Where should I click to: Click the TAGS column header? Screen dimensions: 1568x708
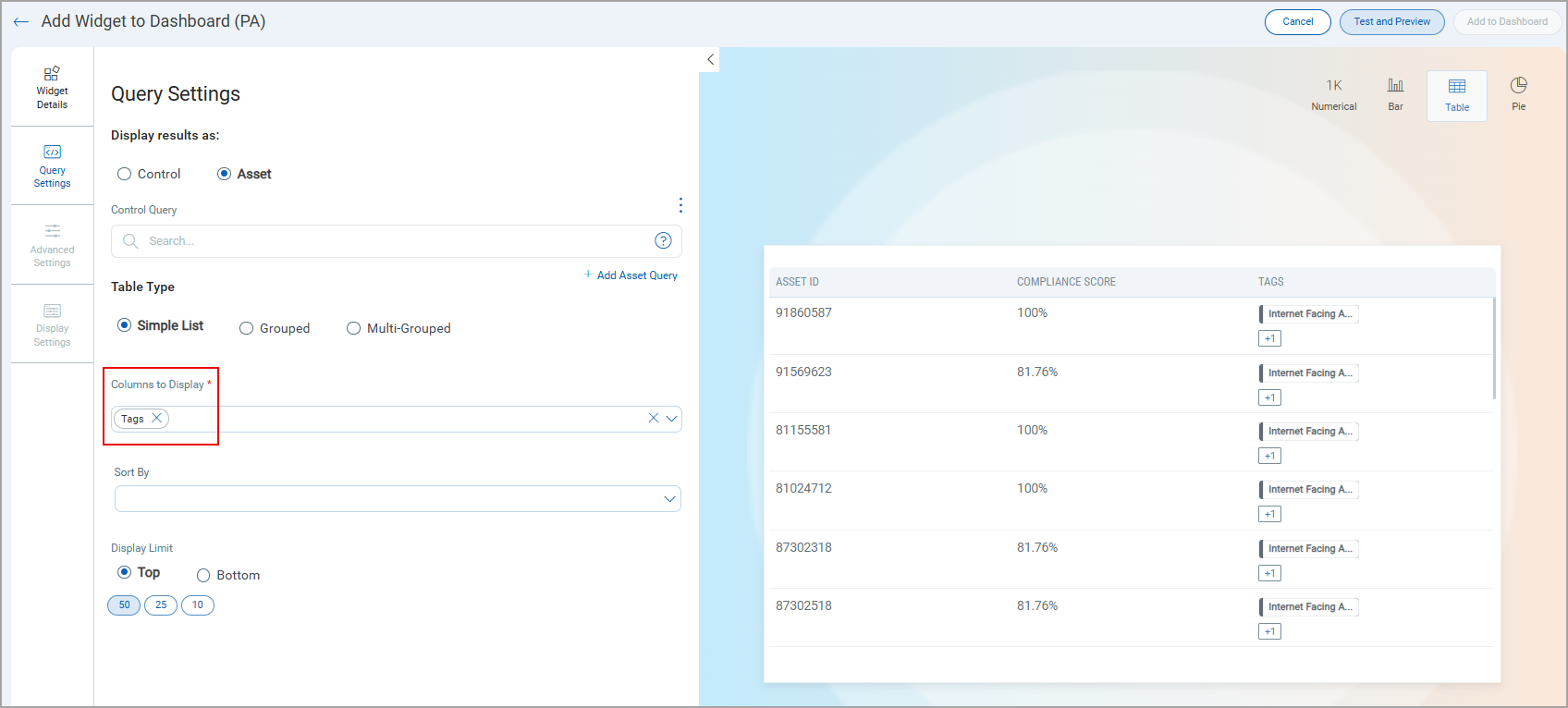point(1270,282)
